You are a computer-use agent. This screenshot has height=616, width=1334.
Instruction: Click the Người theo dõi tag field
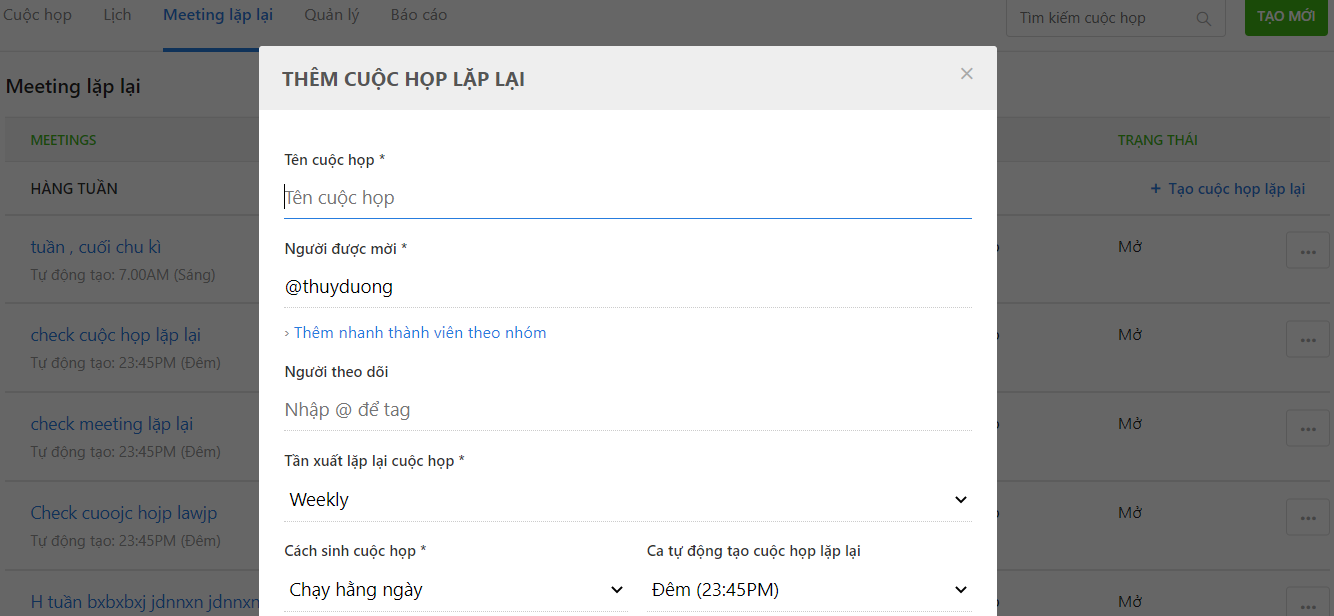[x=628, y=410]
